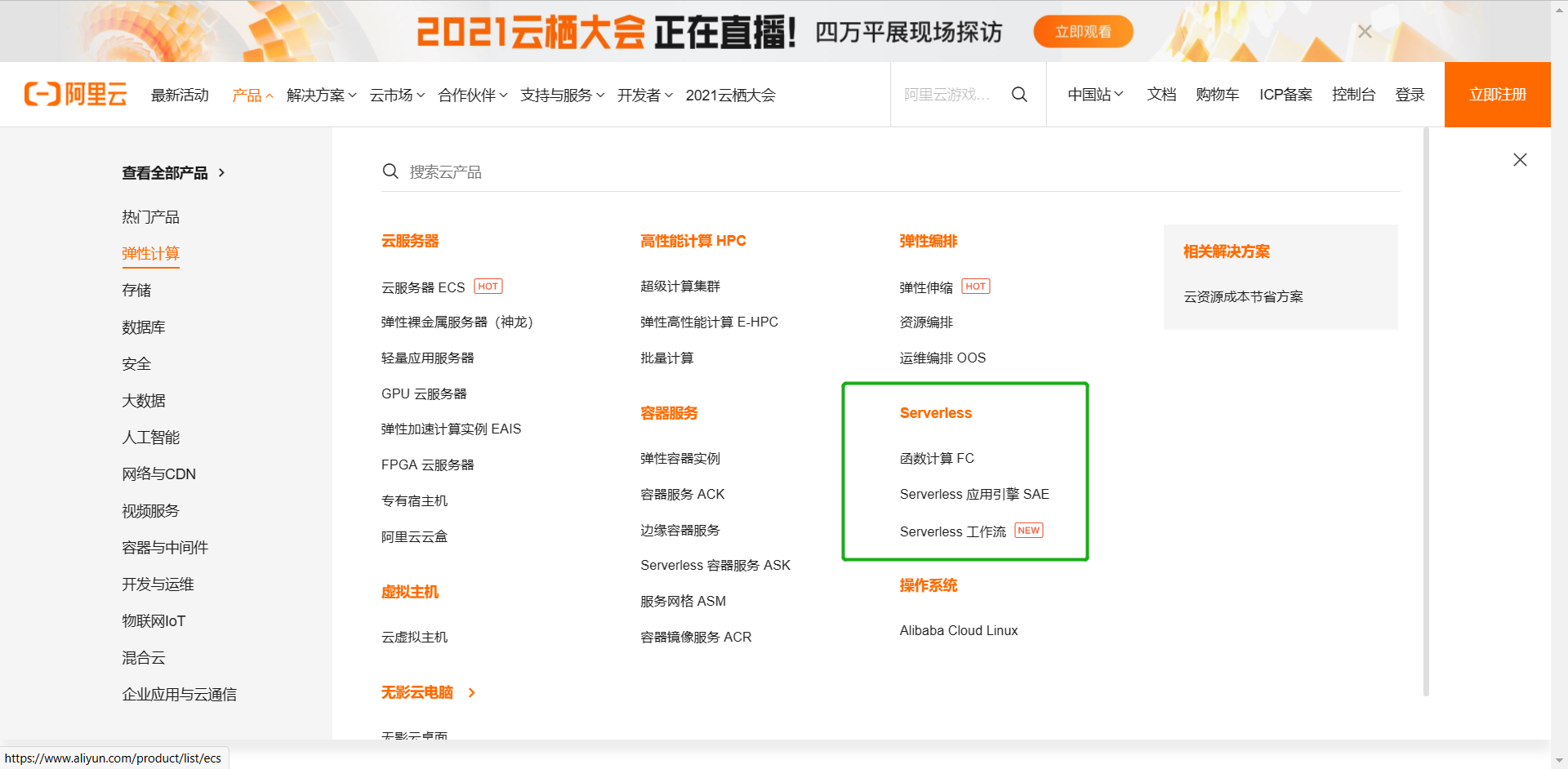
Task: Select 数据库 category
Action: pos(144,327)
